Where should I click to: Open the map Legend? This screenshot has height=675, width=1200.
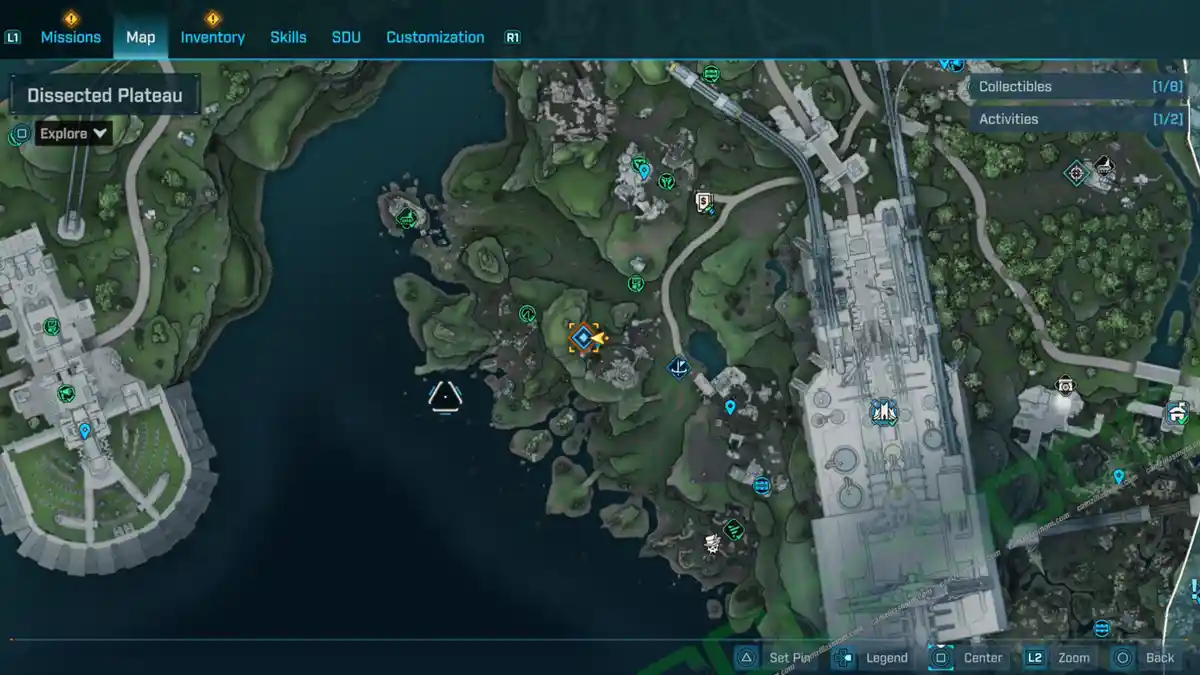click(870, 658)
